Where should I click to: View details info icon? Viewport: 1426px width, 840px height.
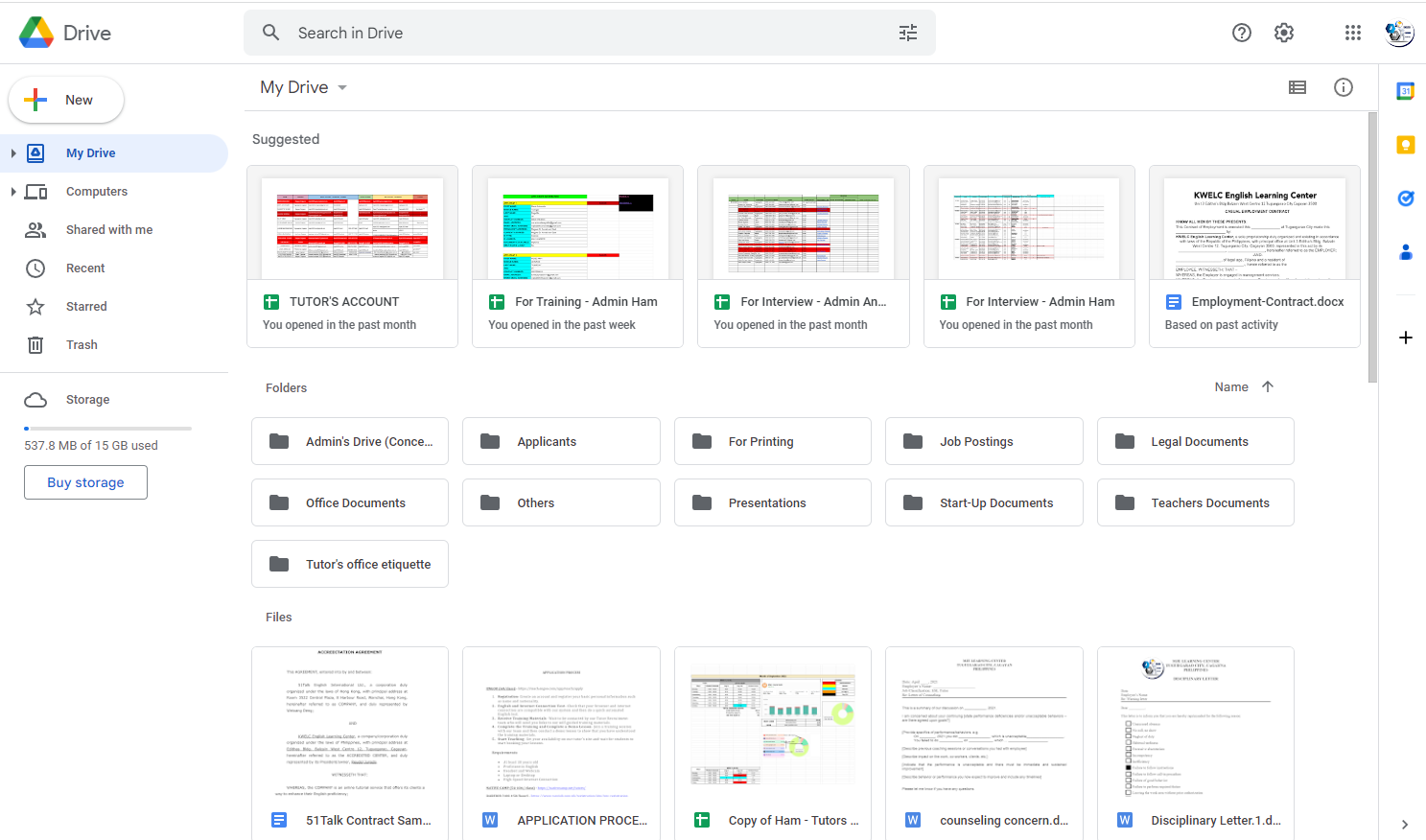[x=1344, y=87]
